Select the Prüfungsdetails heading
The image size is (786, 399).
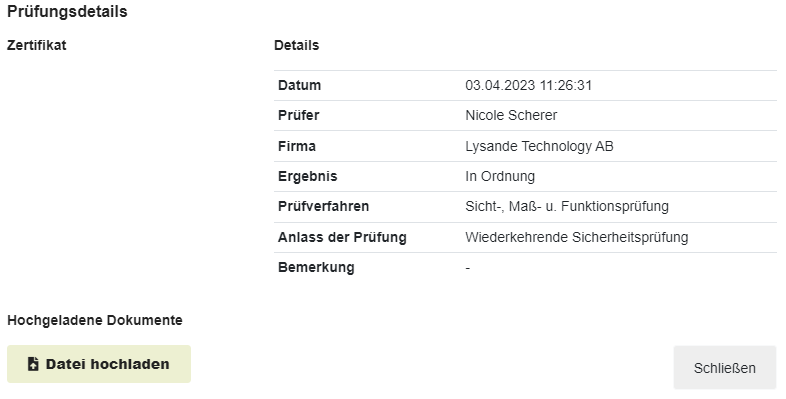pos(67,12)
